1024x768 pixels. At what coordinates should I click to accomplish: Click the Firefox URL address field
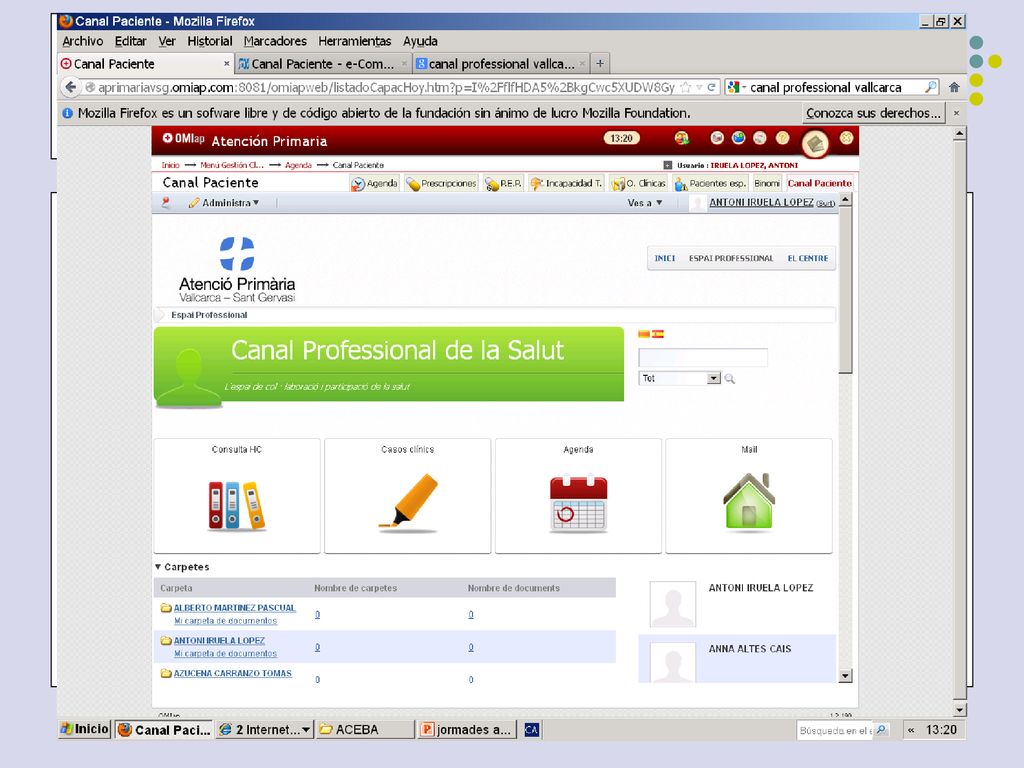(x=385, y=87)
